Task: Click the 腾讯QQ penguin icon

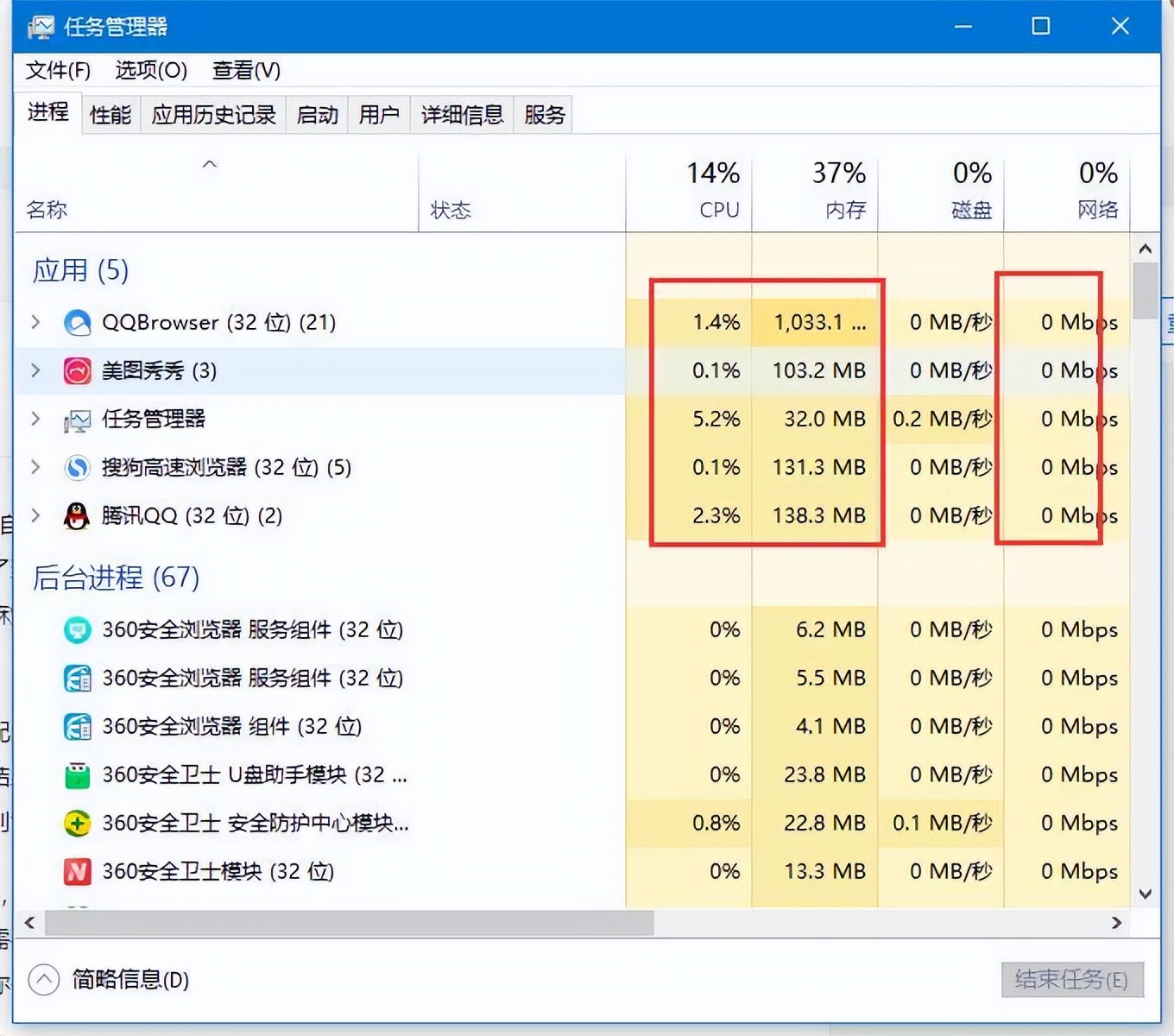Action: (x=77, y=516)
